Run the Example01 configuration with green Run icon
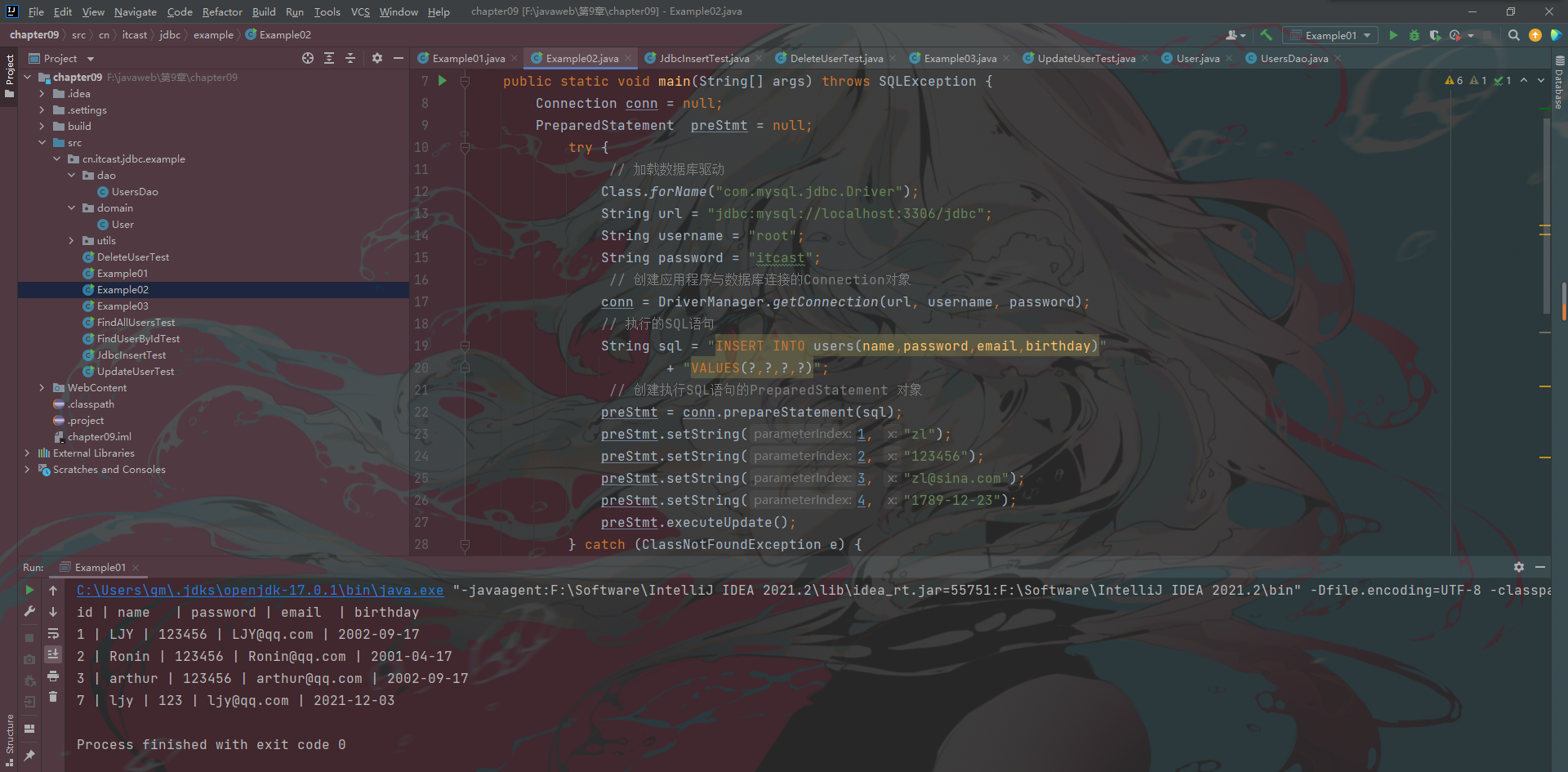 pos(1393,35)
